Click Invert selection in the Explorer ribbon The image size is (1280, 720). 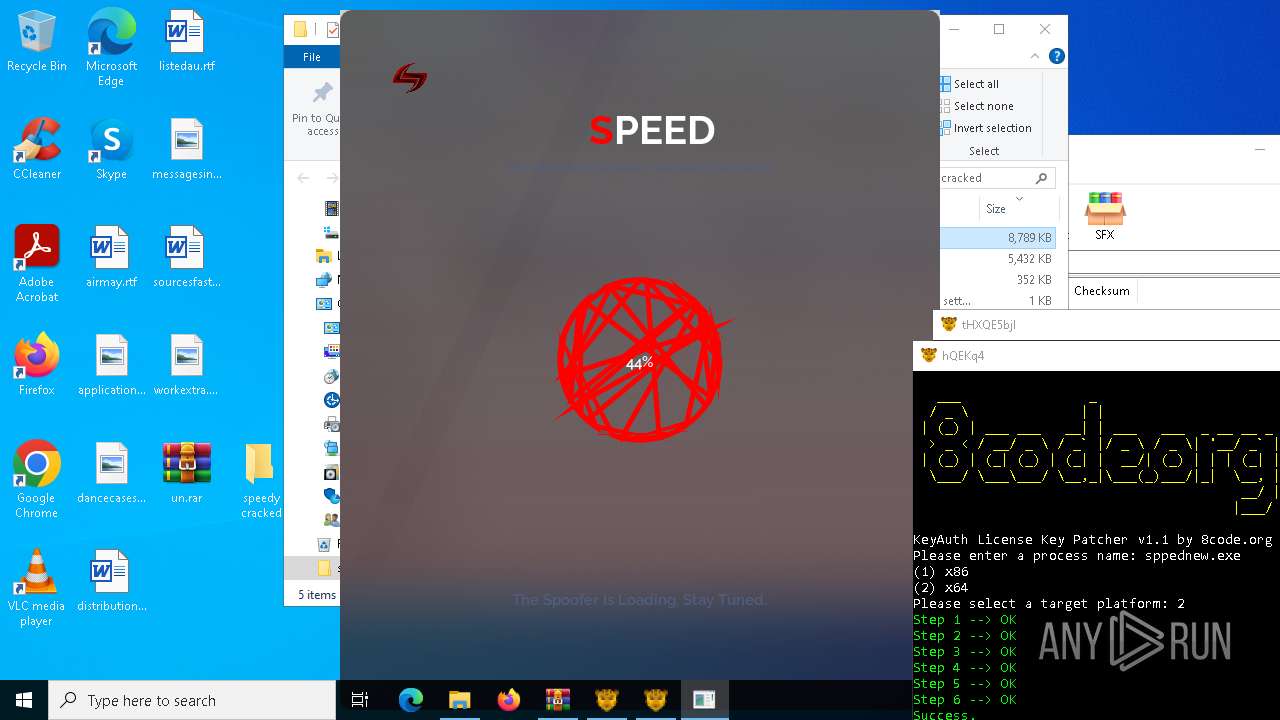point(986,128)
